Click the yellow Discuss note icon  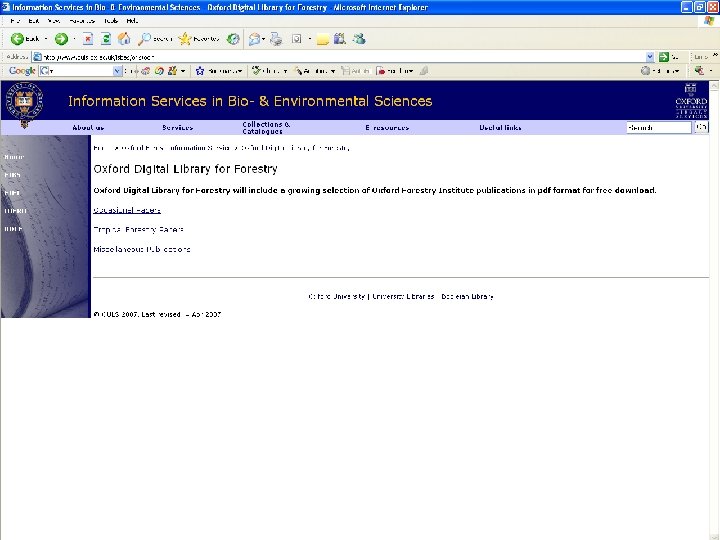323,39
